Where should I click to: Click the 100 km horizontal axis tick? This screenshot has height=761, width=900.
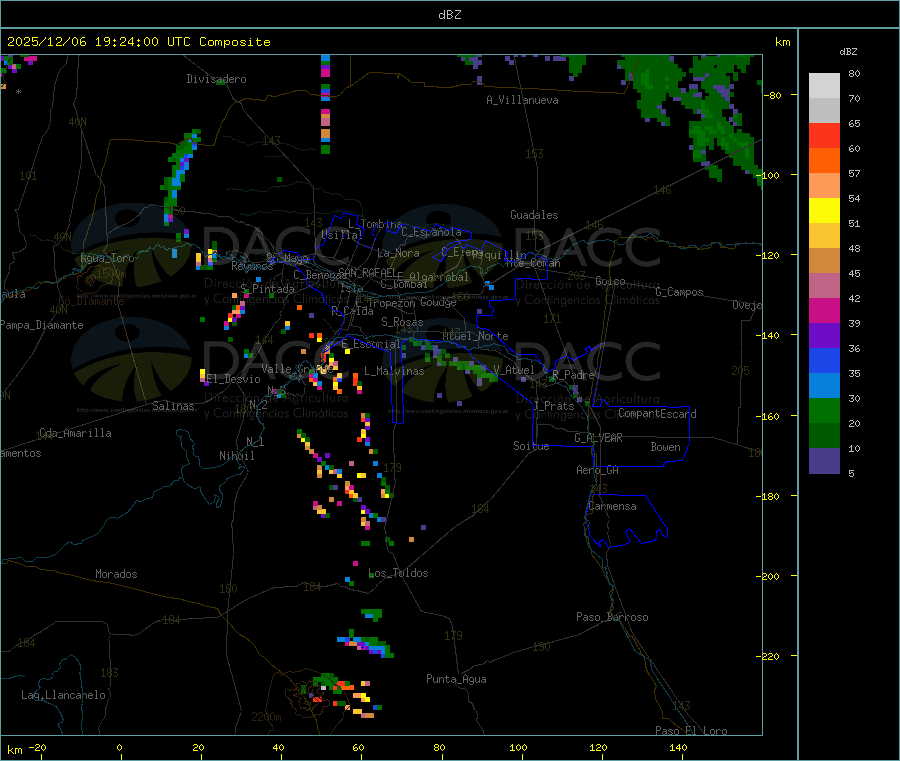pyautogui.click(x=518, y=747)
